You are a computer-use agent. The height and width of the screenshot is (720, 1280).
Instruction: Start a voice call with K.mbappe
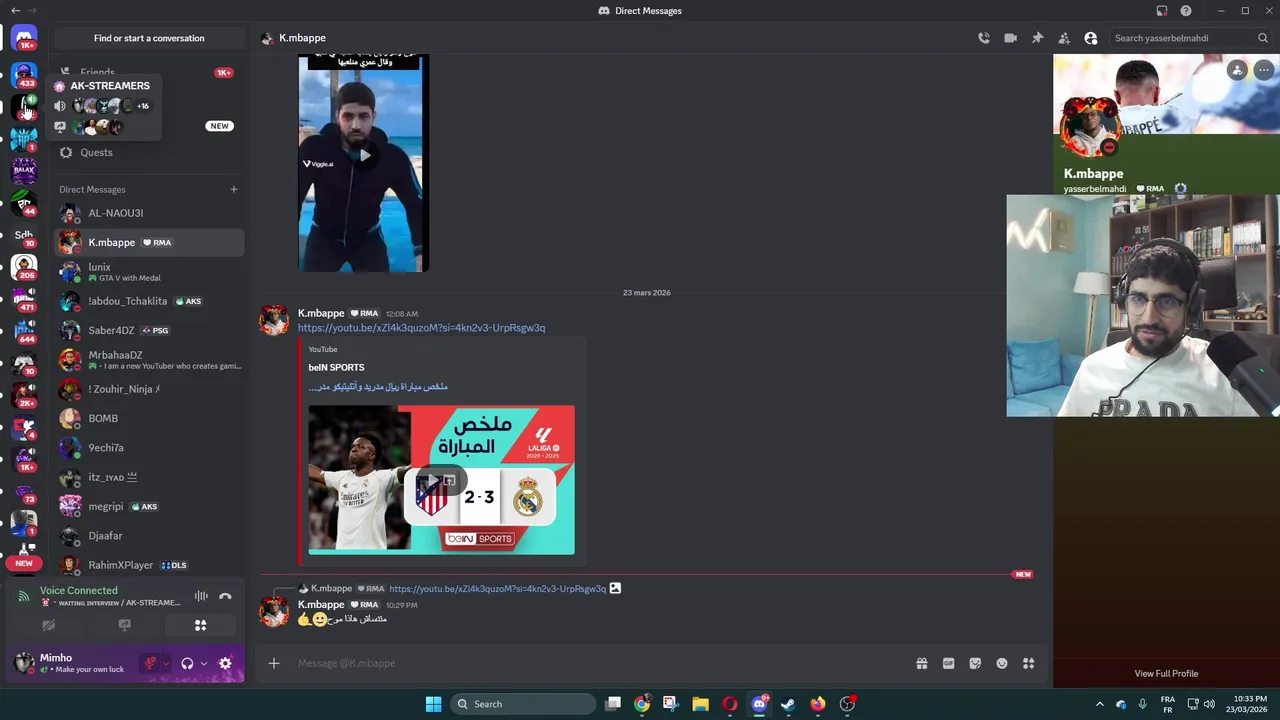click(x=984, y=38)
